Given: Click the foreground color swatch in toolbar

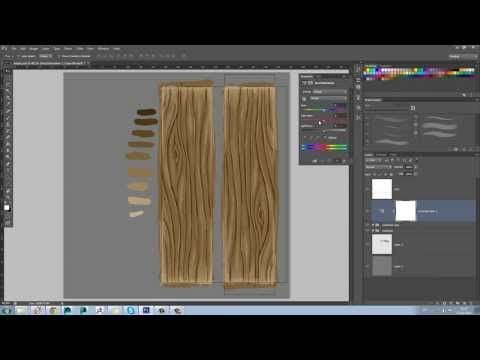Looking at the screenshot, I should coord(6,207).
